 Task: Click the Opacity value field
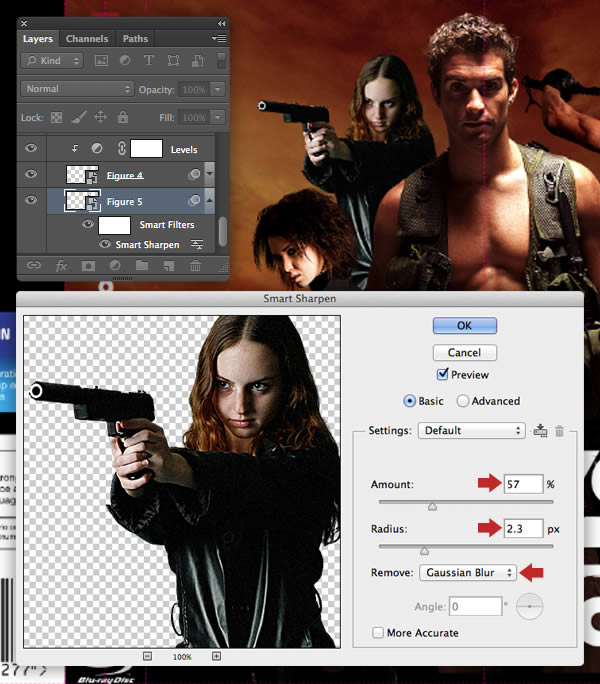tap(194, 89)
